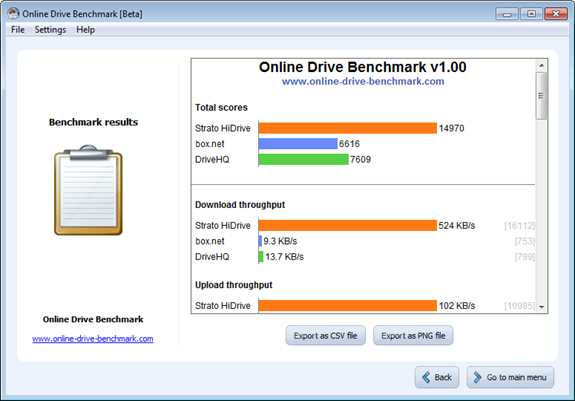Open the File menu

tap(18, 30)
